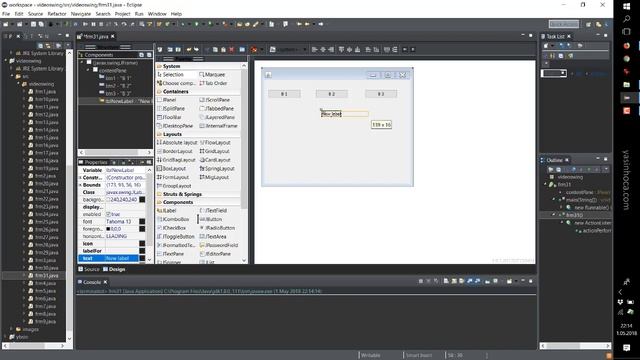This screenshot has height=360, width=640.
Task: Open the background color picker button
Action: (x=142, y=200)
